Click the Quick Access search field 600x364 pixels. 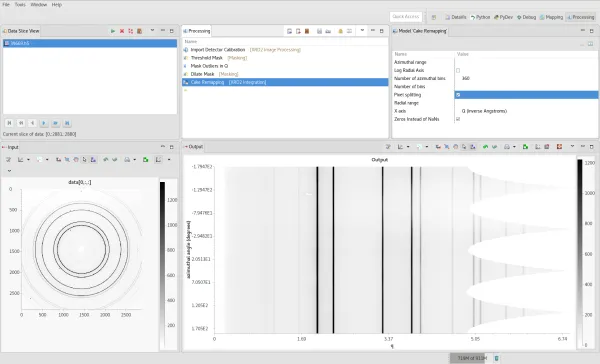click(x=406, y=16)
